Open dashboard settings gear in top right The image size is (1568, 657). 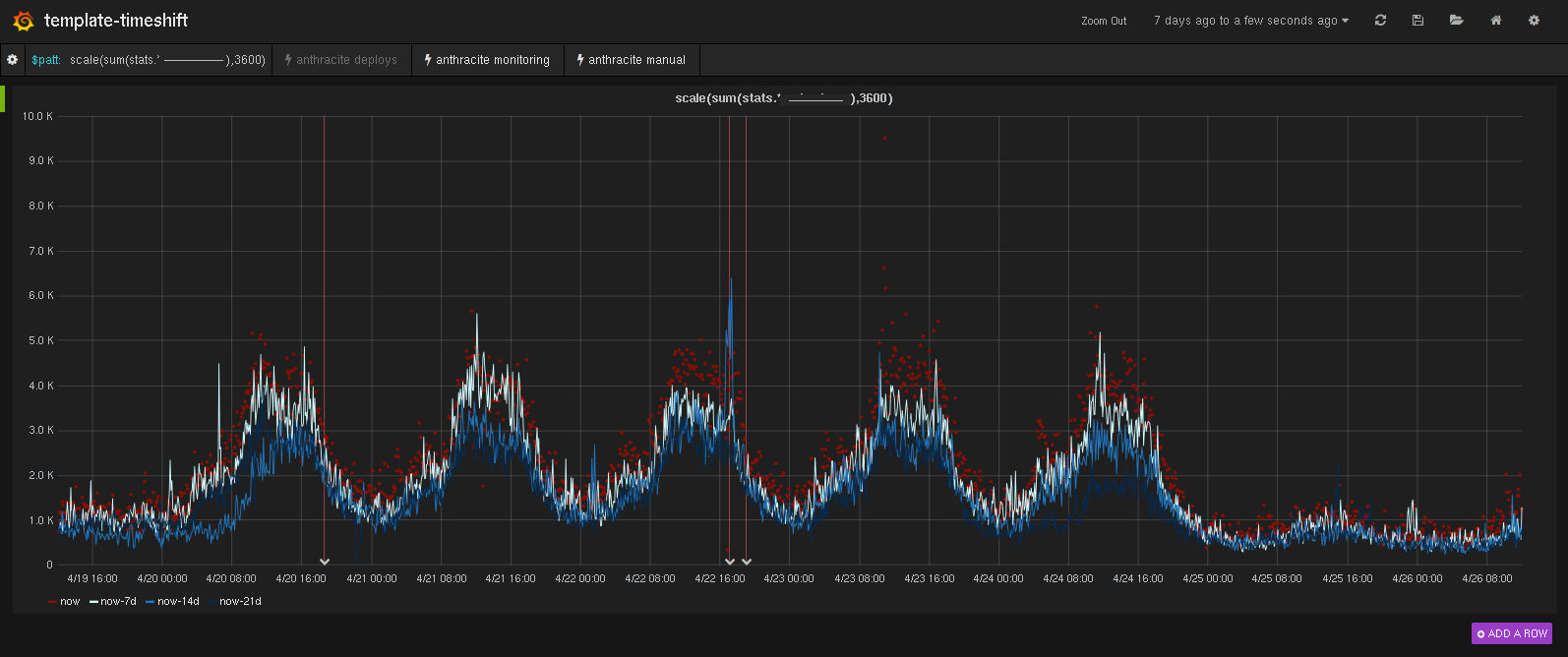[x=1534, y=21]
